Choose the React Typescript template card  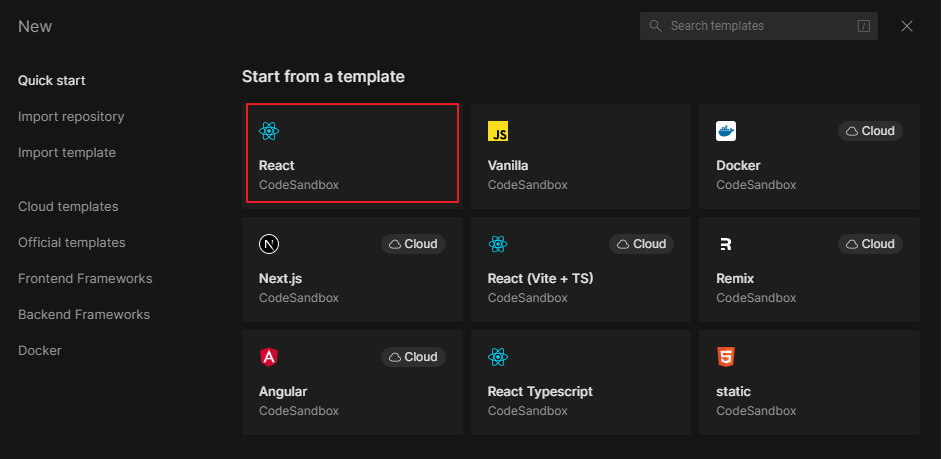point(581,382)
